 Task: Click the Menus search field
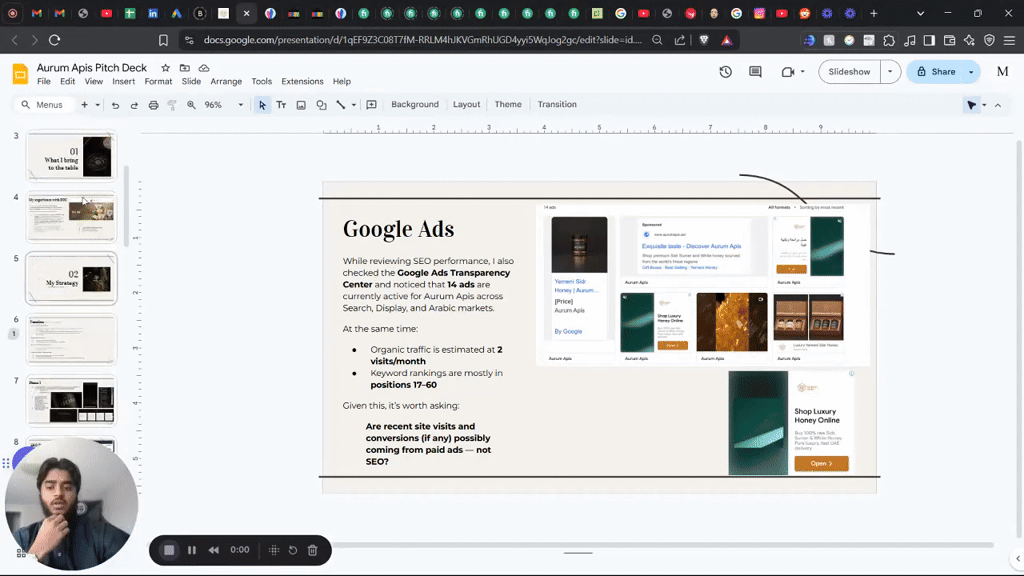(x=43, y=104)
